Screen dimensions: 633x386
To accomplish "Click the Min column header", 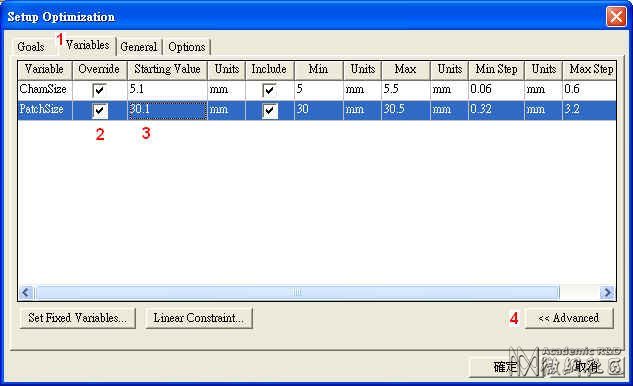I will pos(319,70).
